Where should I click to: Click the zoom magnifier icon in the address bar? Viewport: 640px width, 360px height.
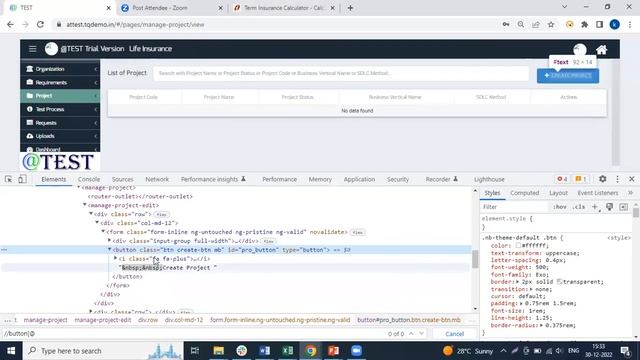pos(521,24)
